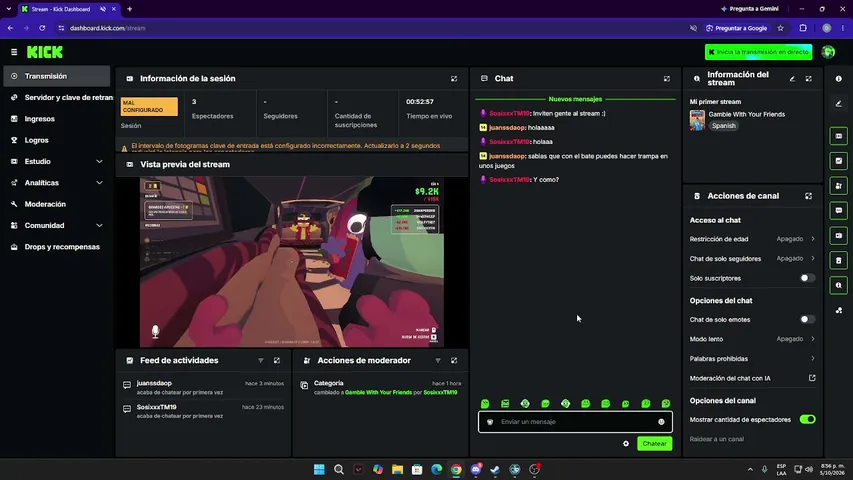
Task: Click the layout blocks icon at sidebar bottom
Action: point(838,310)
